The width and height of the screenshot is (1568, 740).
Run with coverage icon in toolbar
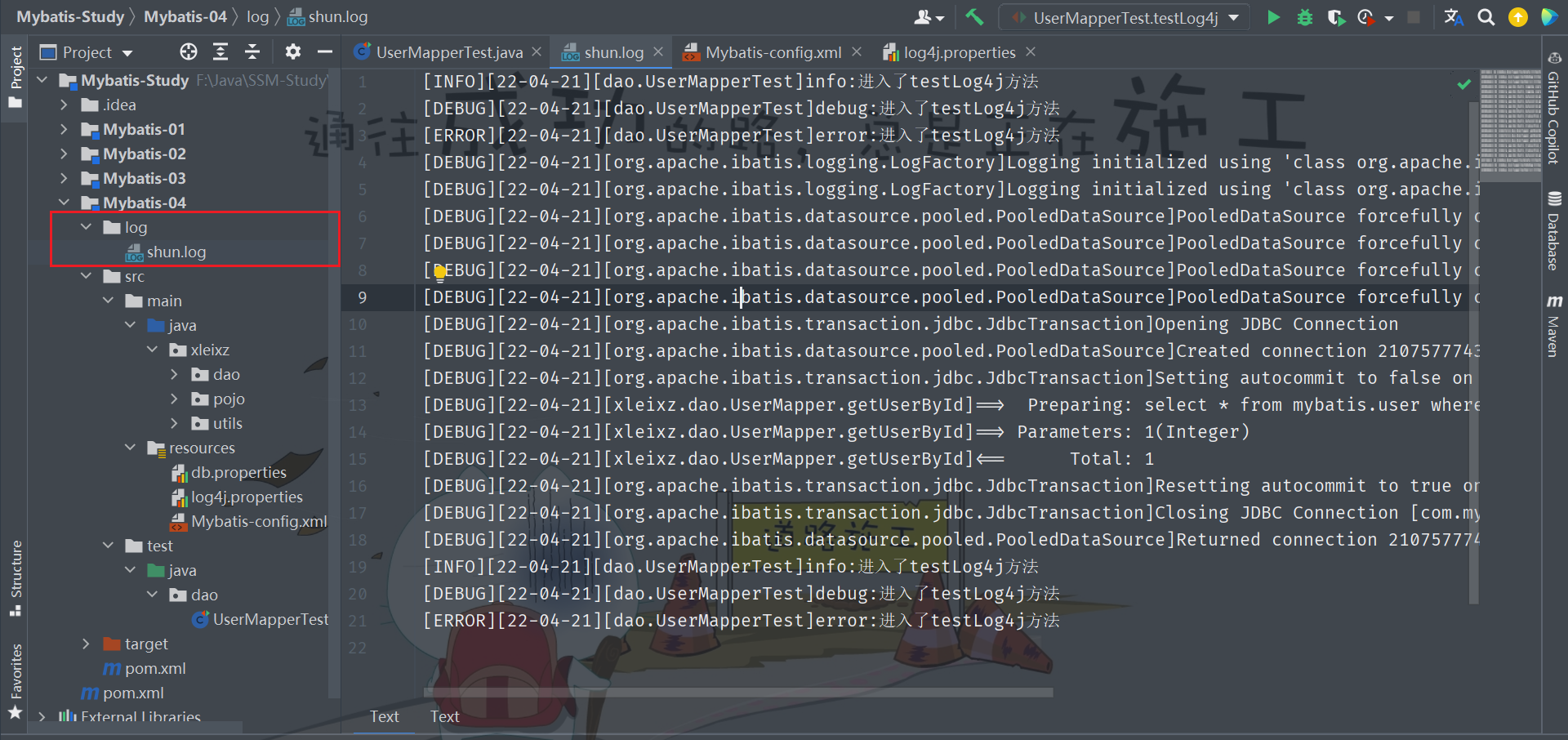point(1336,17)
